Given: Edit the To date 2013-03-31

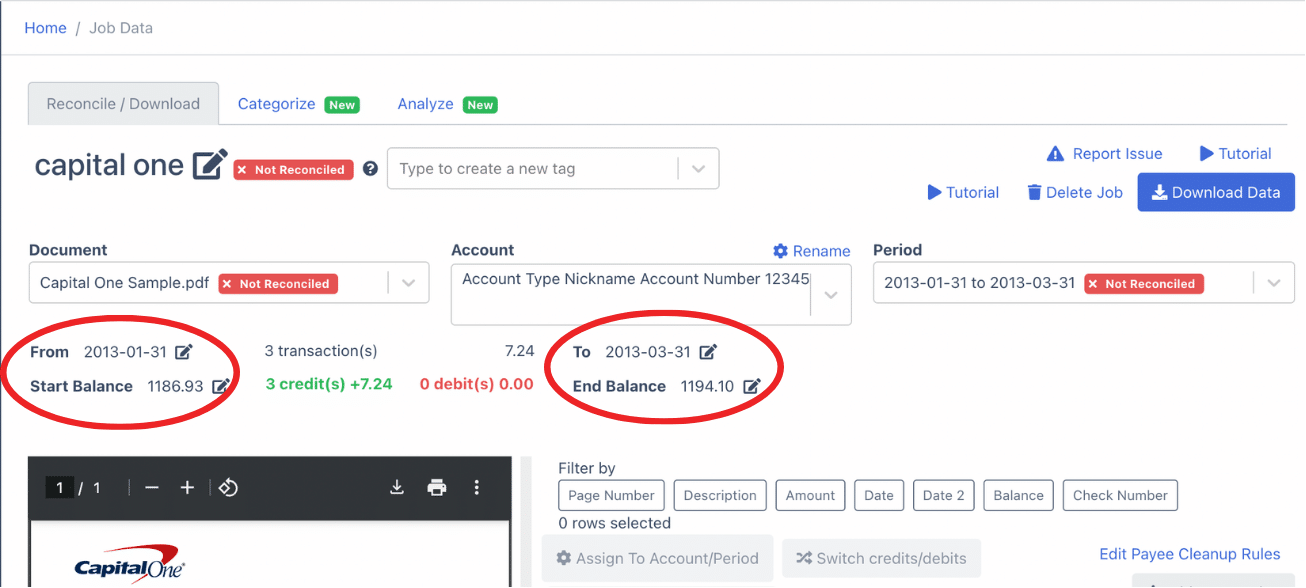Looking at the screenshot, I should pos(708,352).
